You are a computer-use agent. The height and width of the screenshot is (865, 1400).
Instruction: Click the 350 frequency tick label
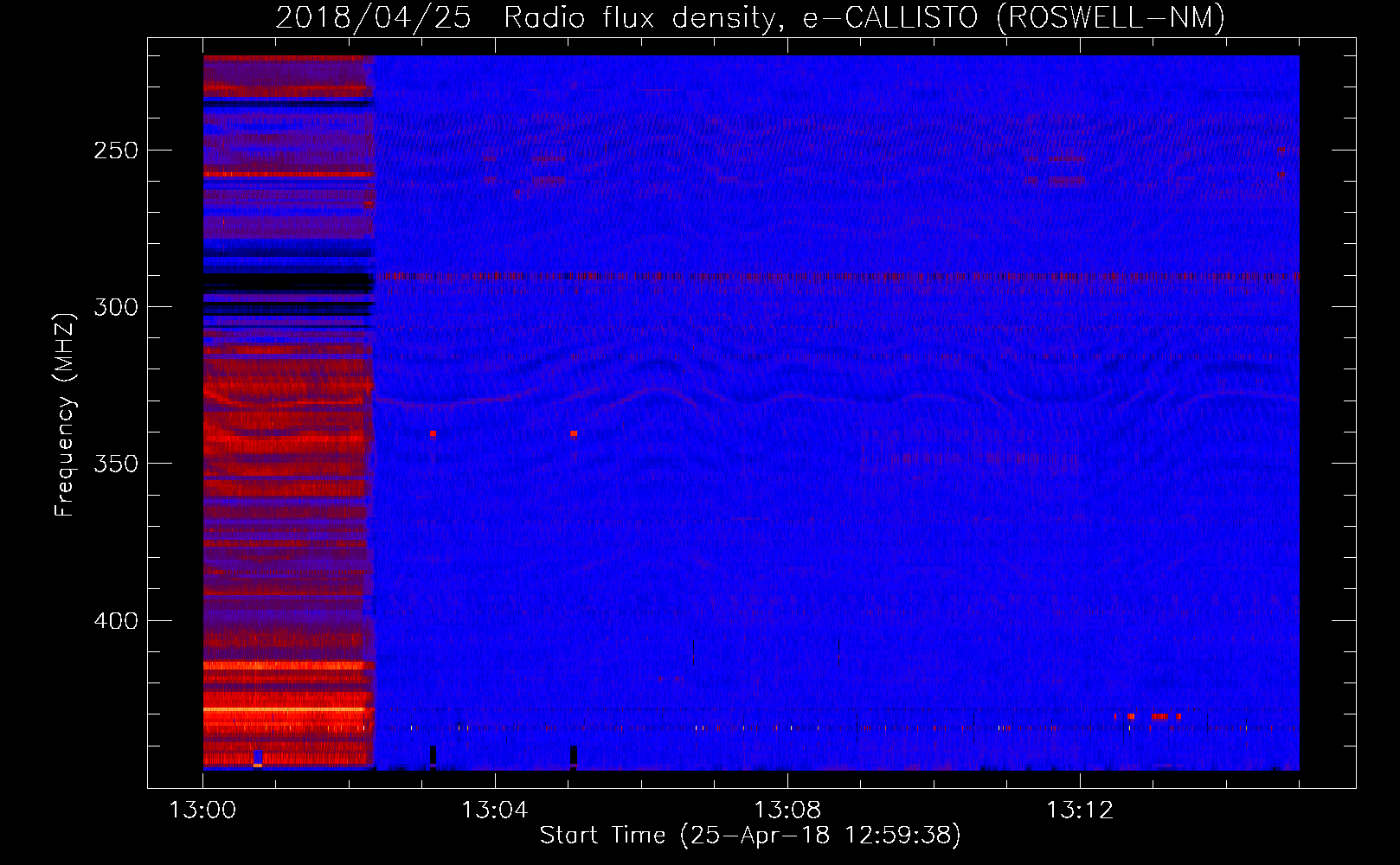(116, 464)
